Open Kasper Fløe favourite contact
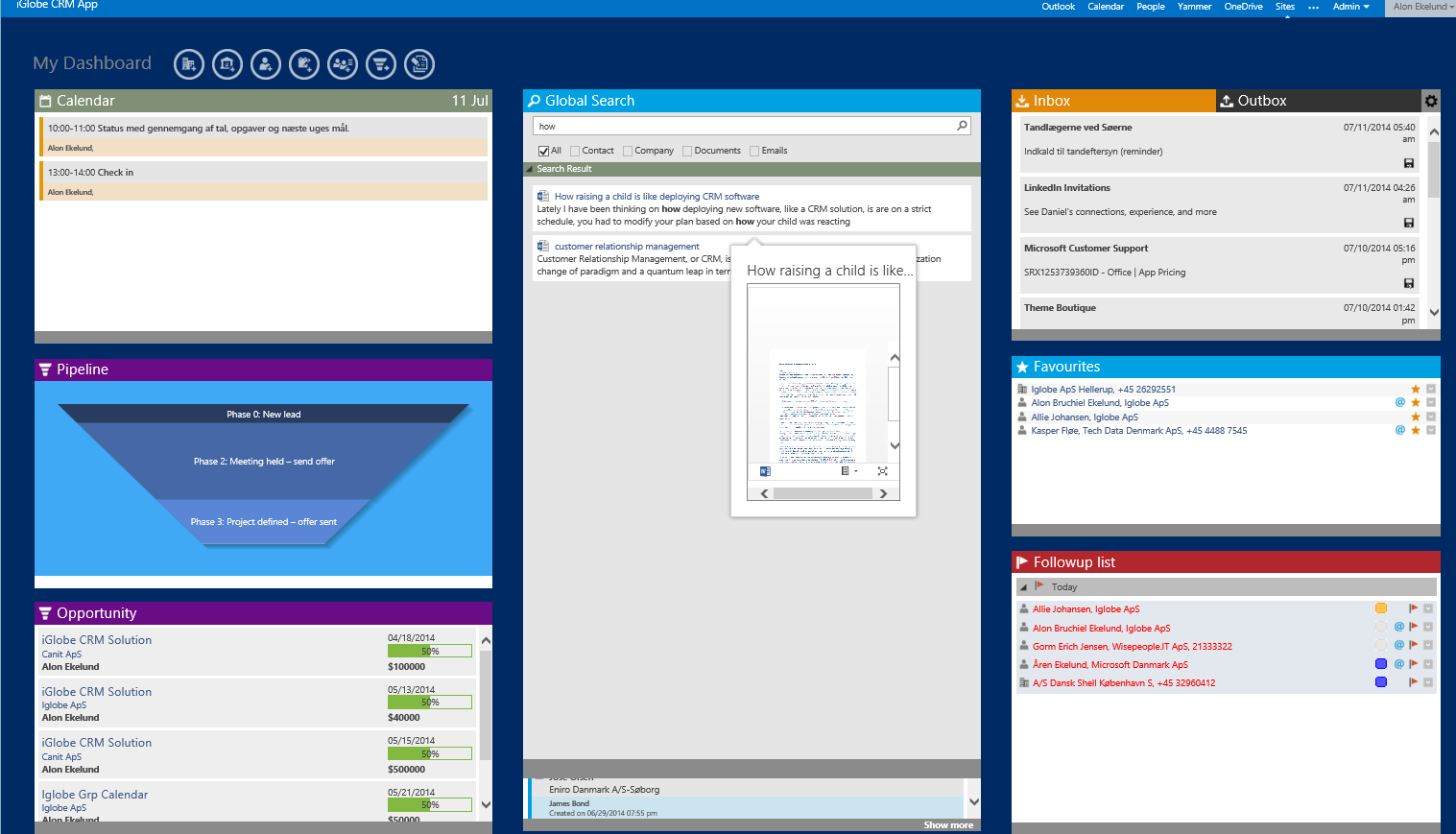1456x834 pixels. (x=1138, y=431)
